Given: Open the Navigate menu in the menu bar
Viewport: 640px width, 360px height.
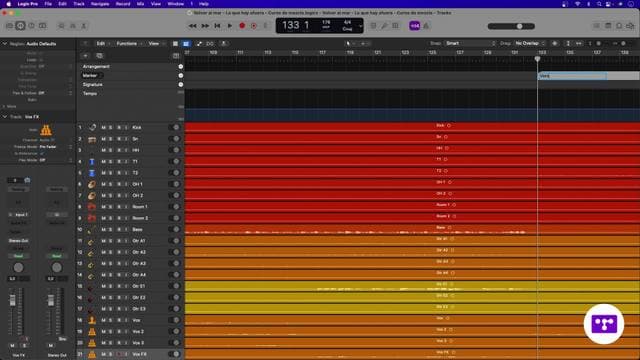Looking at the screenshot, I should (100, 4).
